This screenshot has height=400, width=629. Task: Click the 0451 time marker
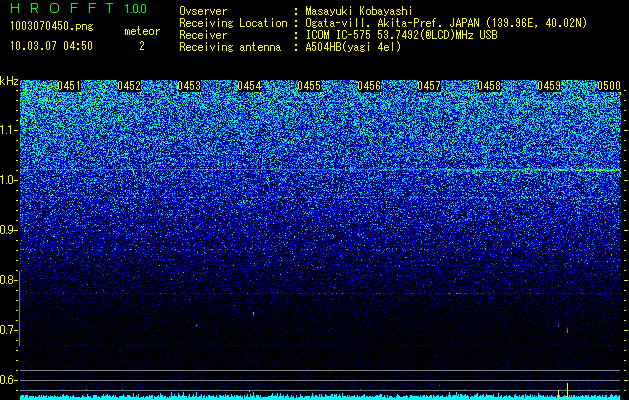tap(69, 86)
